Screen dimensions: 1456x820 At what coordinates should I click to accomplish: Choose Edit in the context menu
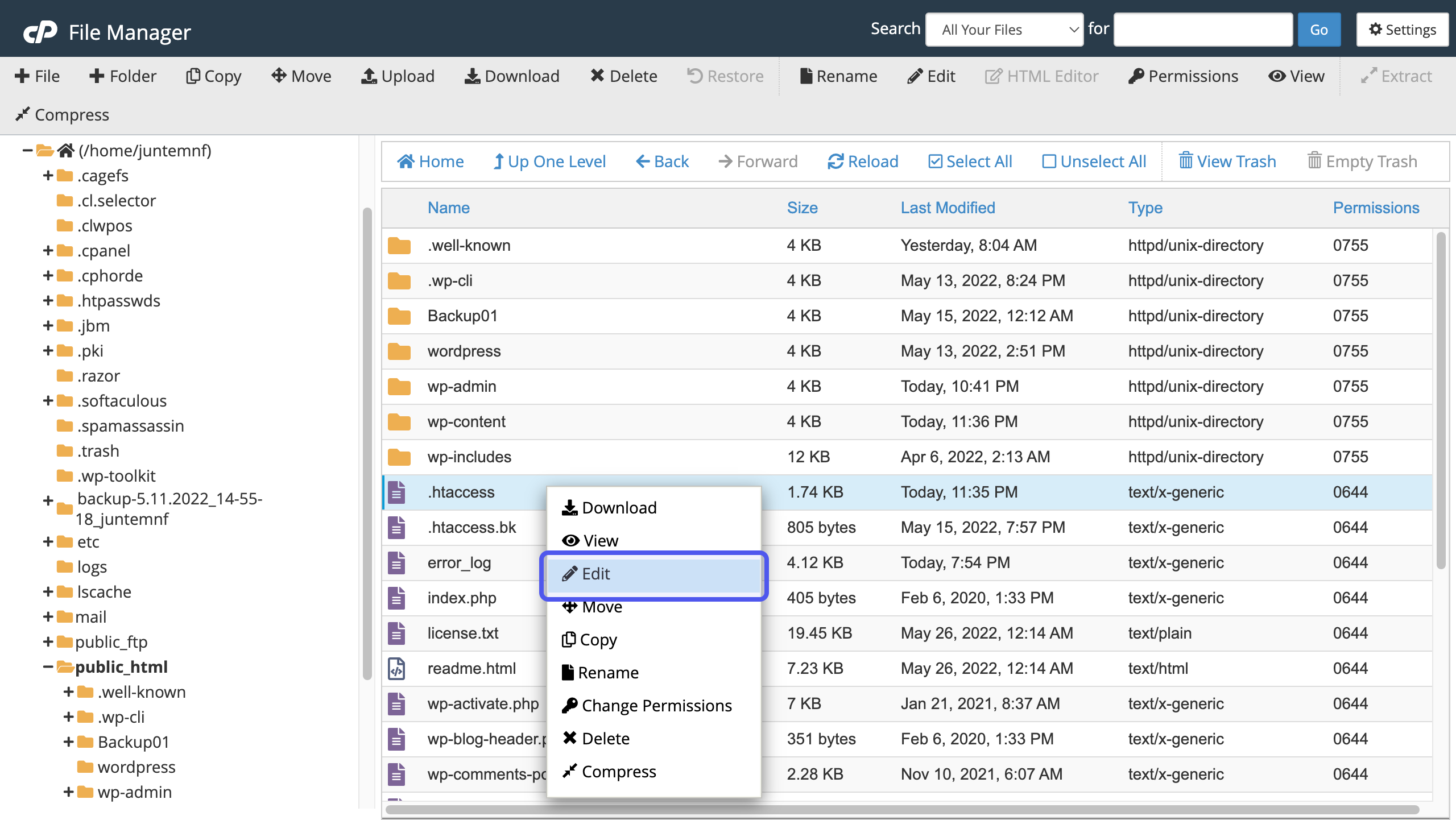[654, 574]
